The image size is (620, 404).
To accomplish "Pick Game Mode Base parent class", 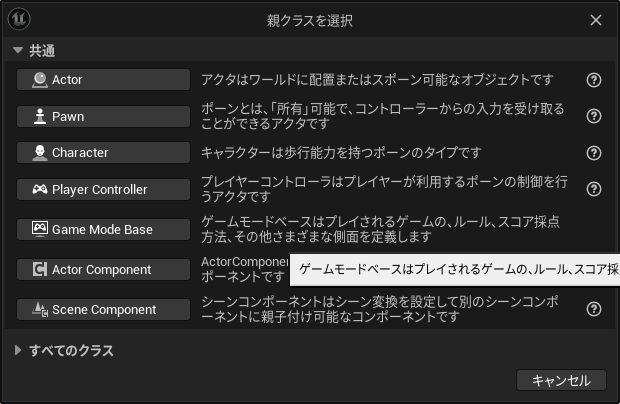I will 103,229.
